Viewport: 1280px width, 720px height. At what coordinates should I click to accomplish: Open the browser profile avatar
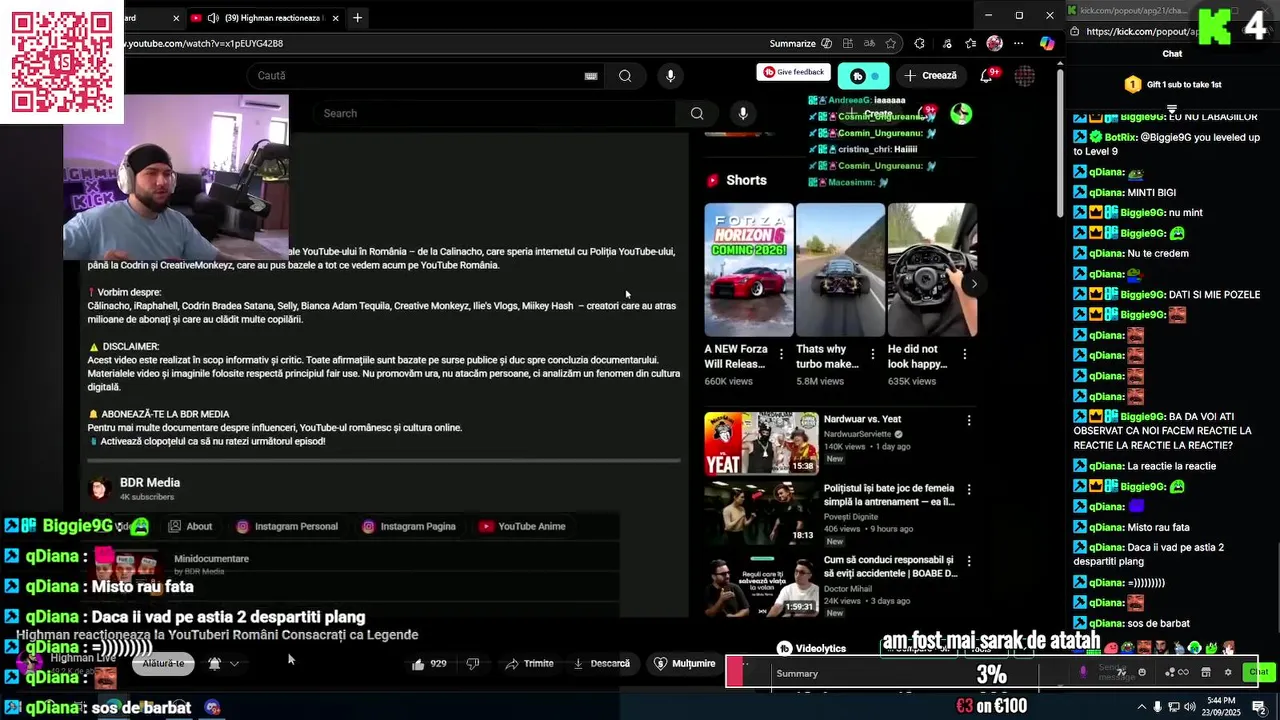[994, 44]
